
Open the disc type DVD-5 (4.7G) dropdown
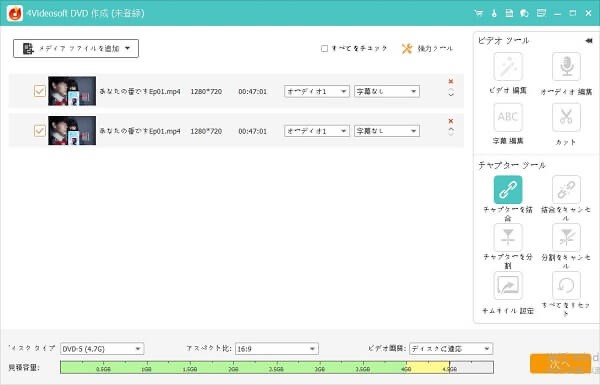pos(102,349)
